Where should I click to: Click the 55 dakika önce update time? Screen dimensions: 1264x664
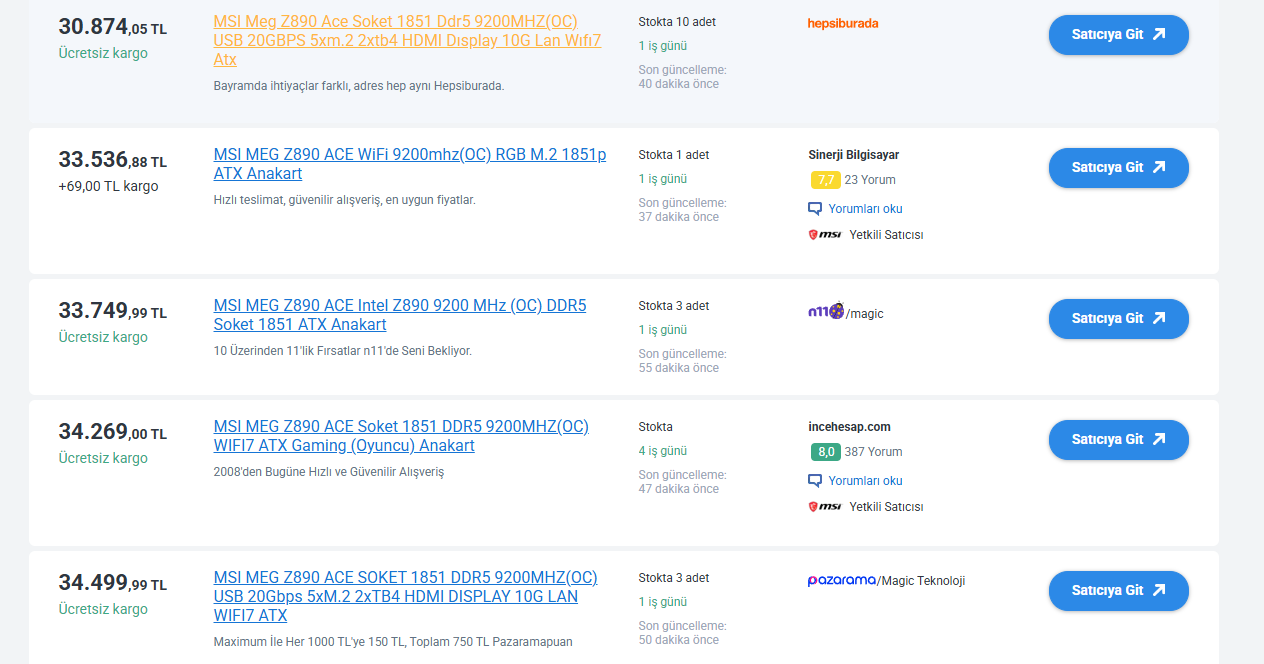click(679, 368)
